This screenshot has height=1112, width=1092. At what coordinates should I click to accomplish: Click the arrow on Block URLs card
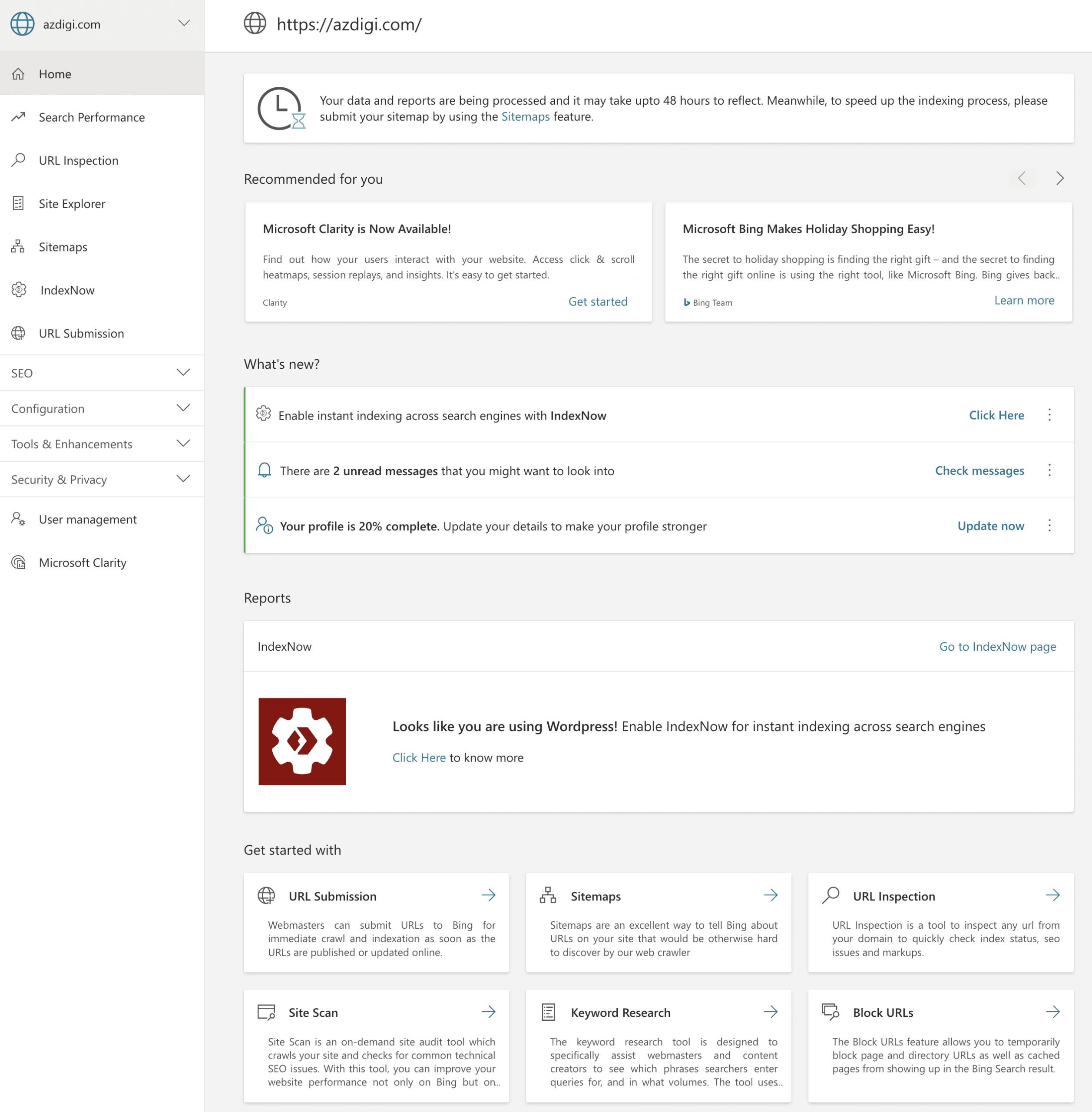(1052, 1012)
